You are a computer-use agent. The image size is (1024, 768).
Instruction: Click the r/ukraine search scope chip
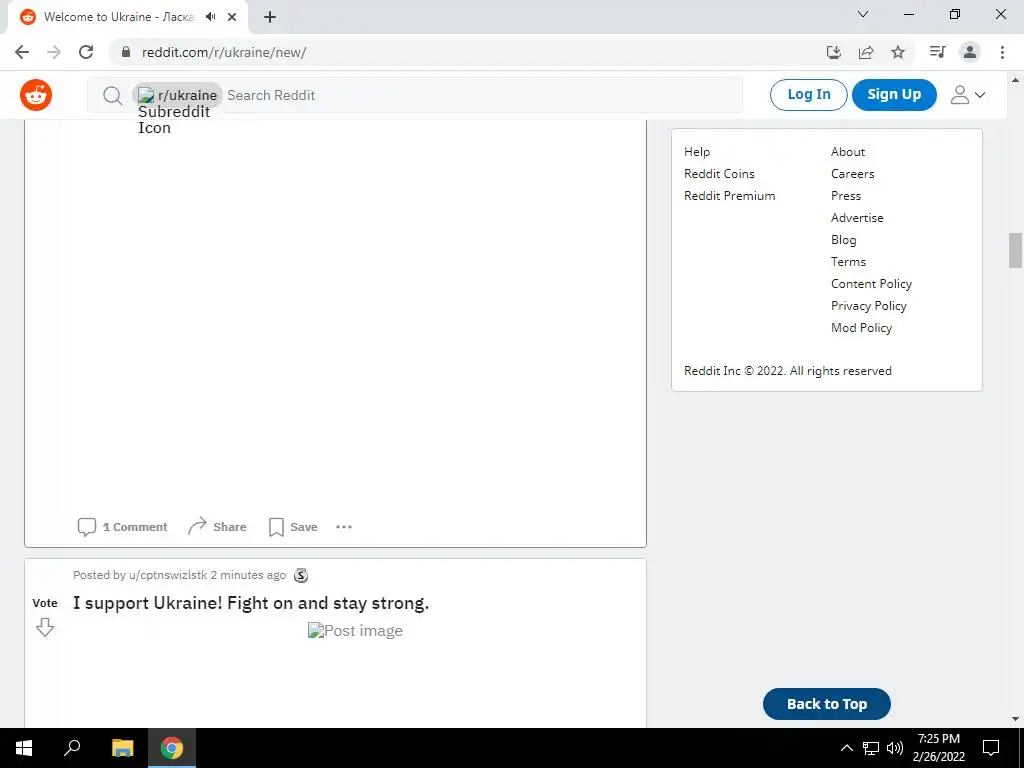(x=178, y=95)
